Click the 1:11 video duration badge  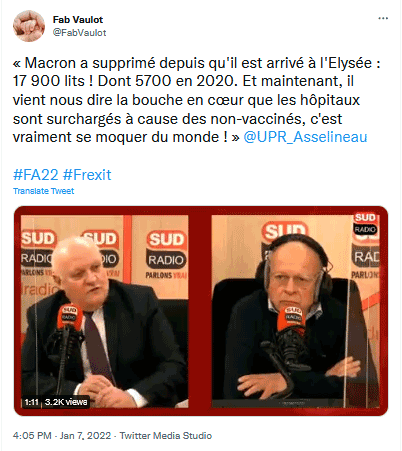point(32,402)
